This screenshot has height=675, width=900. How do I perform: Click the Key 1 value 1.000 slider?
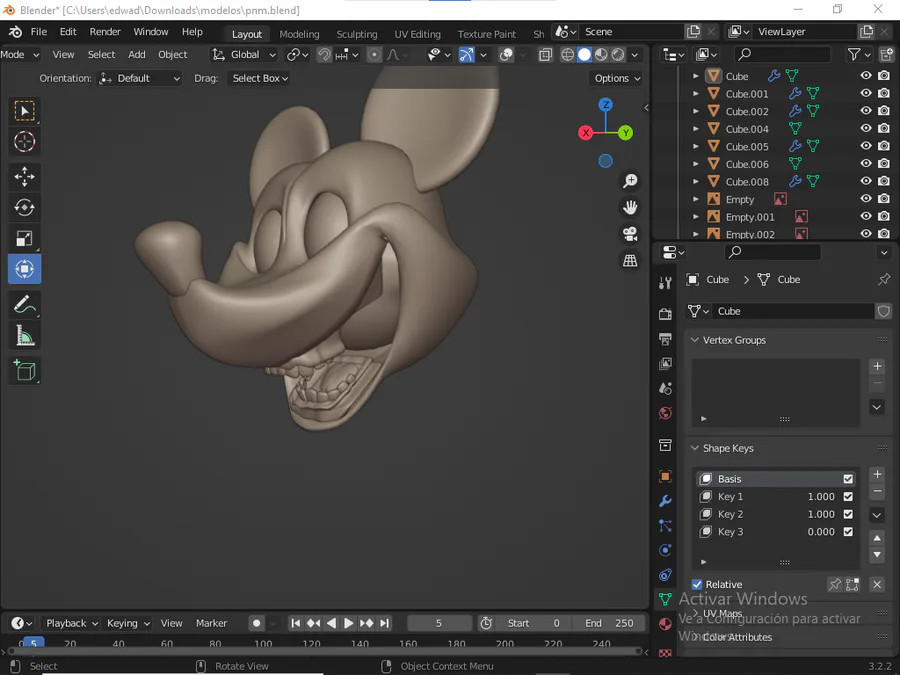pos(821,496)
